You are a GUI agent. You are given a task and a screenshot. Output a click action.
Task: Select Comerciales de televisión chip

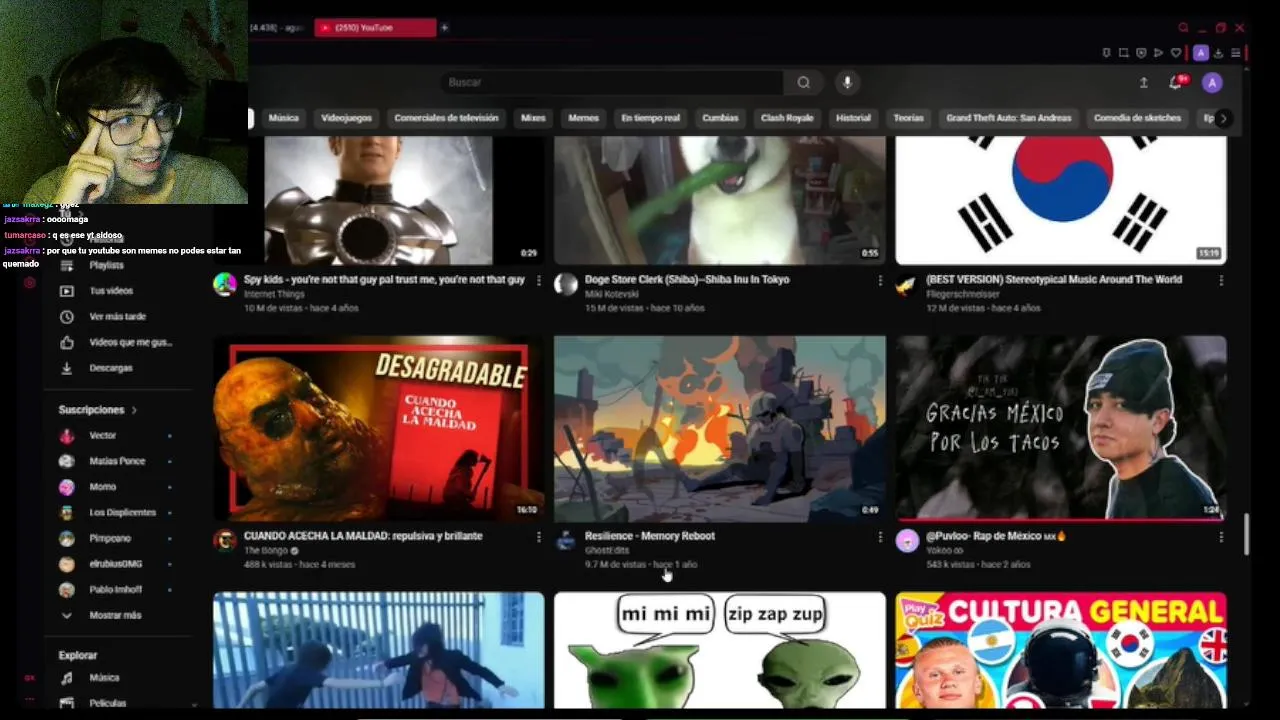(446, 118)
